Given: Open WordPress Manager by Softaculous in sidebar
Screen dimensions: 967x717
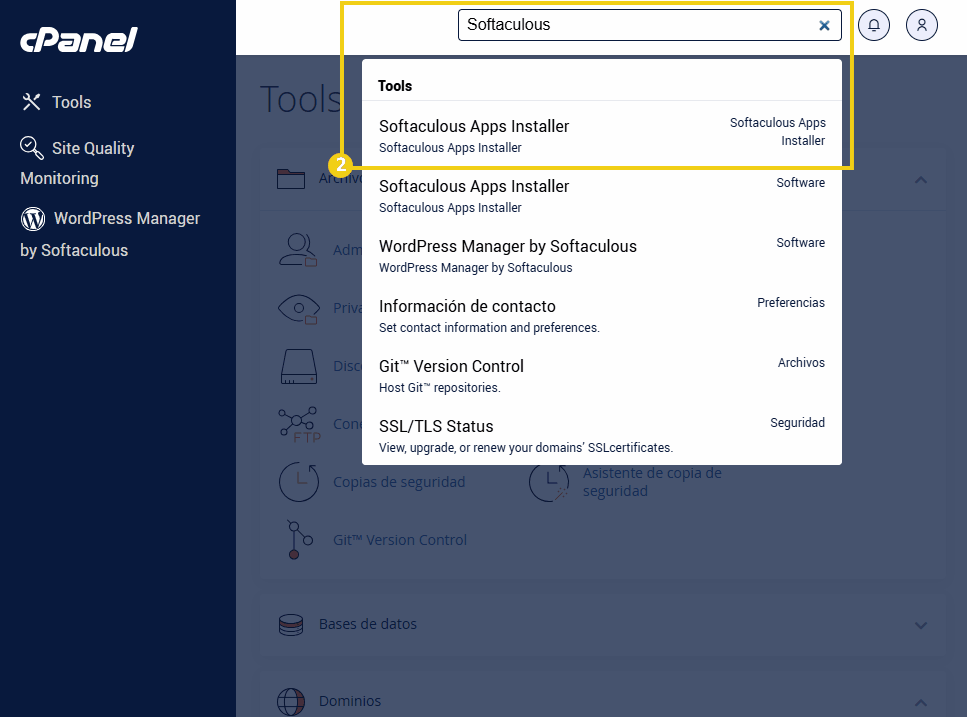Looking at the screenshot, I should tap(110, 234).
